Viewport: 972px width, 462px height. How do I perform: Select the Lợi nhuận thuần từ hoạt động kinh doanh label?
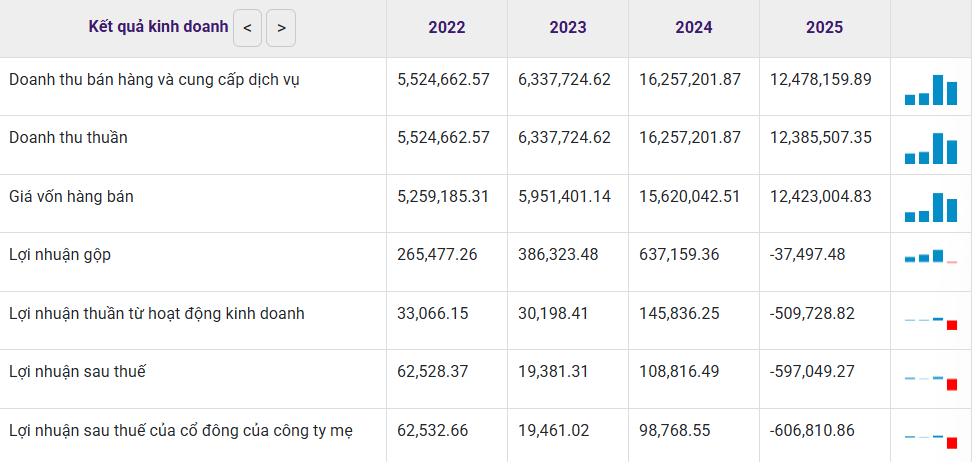[157, 314]
